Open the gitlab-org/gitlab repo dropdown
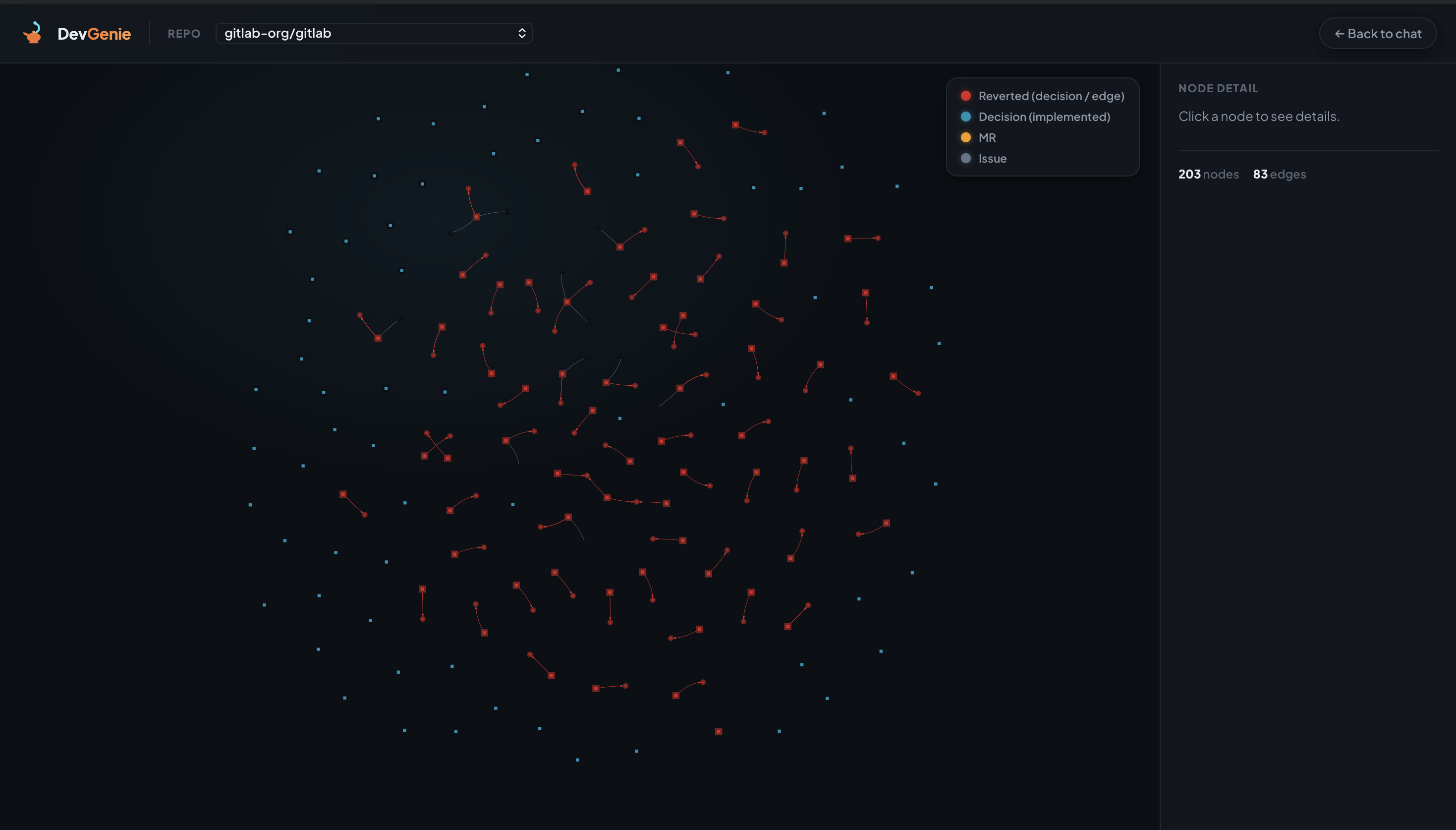This screenshot has height=830, width=1456. tap(374, 33)
